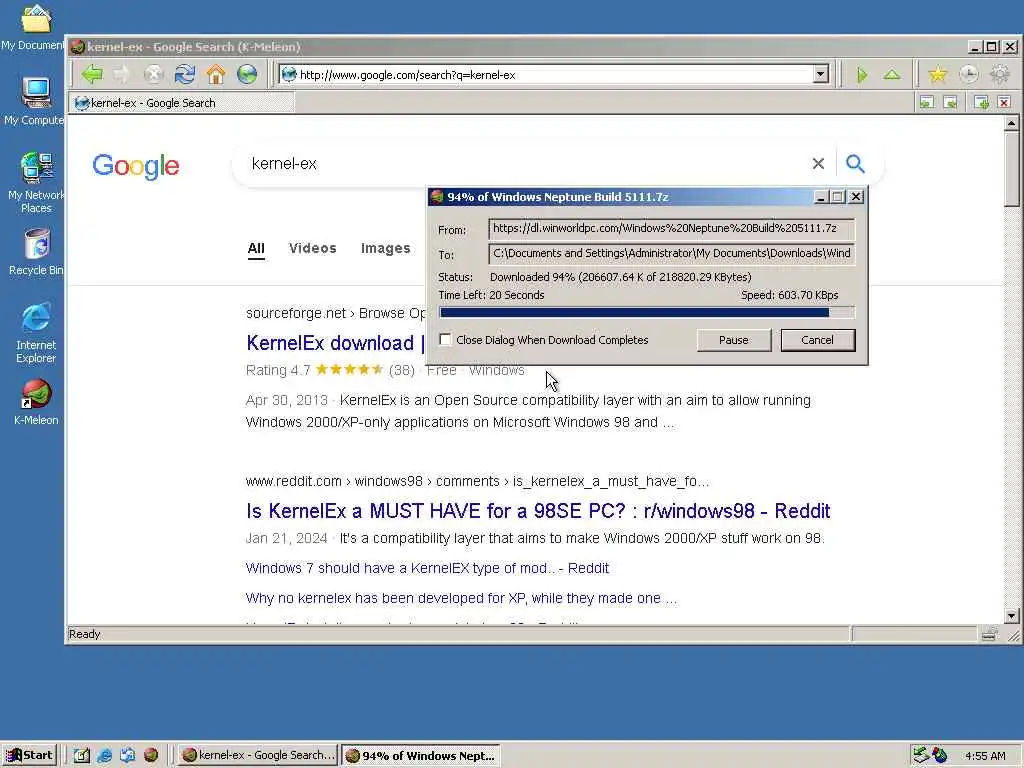Click the Stop loading button in K-Meleon toolbar
This screenshot has height=768, width=1024.
pos(153,74)
